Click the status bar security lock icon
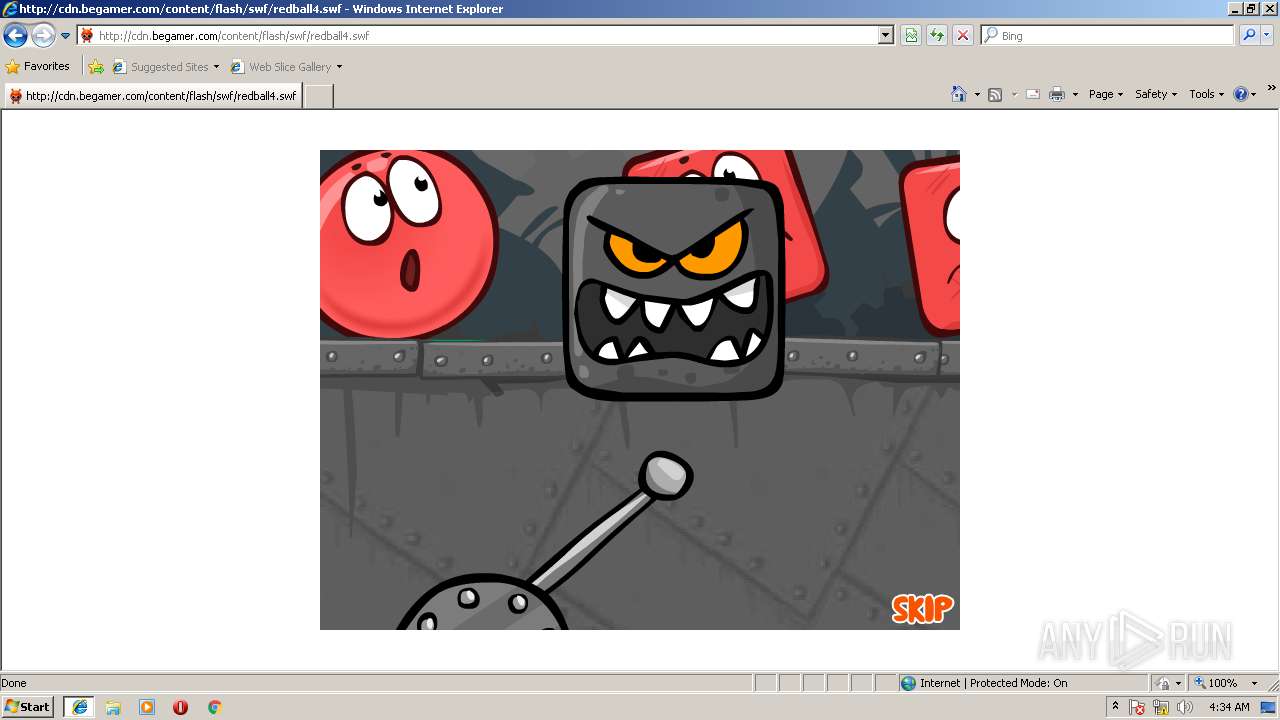The height and width of the screenshot is (720, 1280). pos(1164,683)
